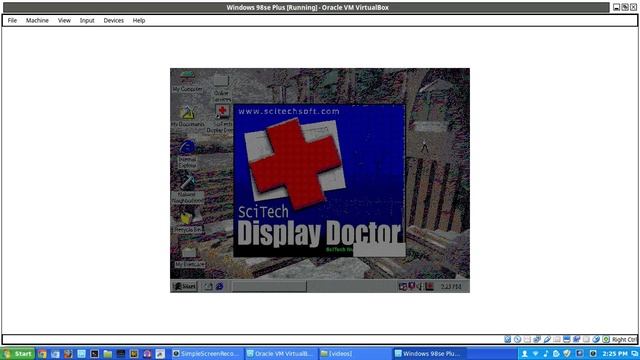Click the My Computer desktop icon in guest
640x360 pixels.
click(x=187, y=81)
